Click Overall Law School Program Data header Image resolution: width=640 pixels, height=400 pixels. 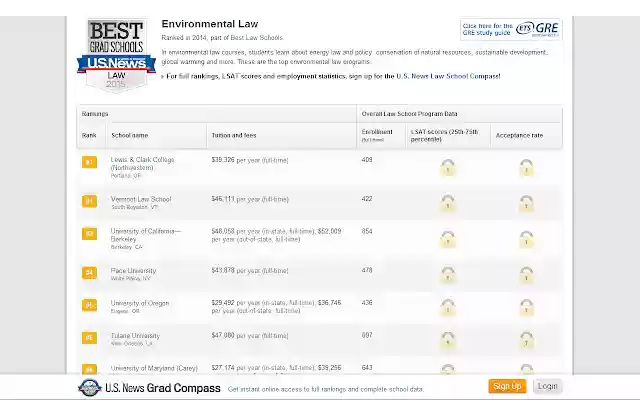[409, 114]
